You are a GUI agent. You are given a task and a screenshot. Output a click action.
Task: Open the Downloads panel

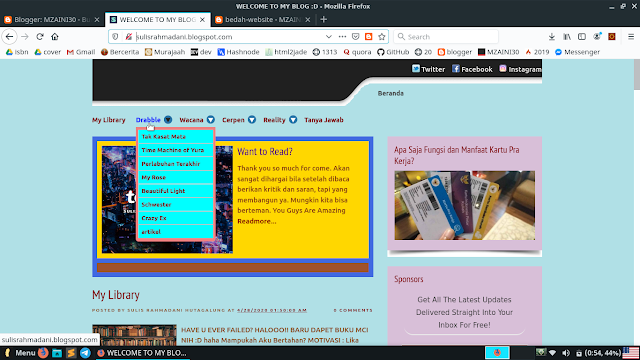click(551, 37)
